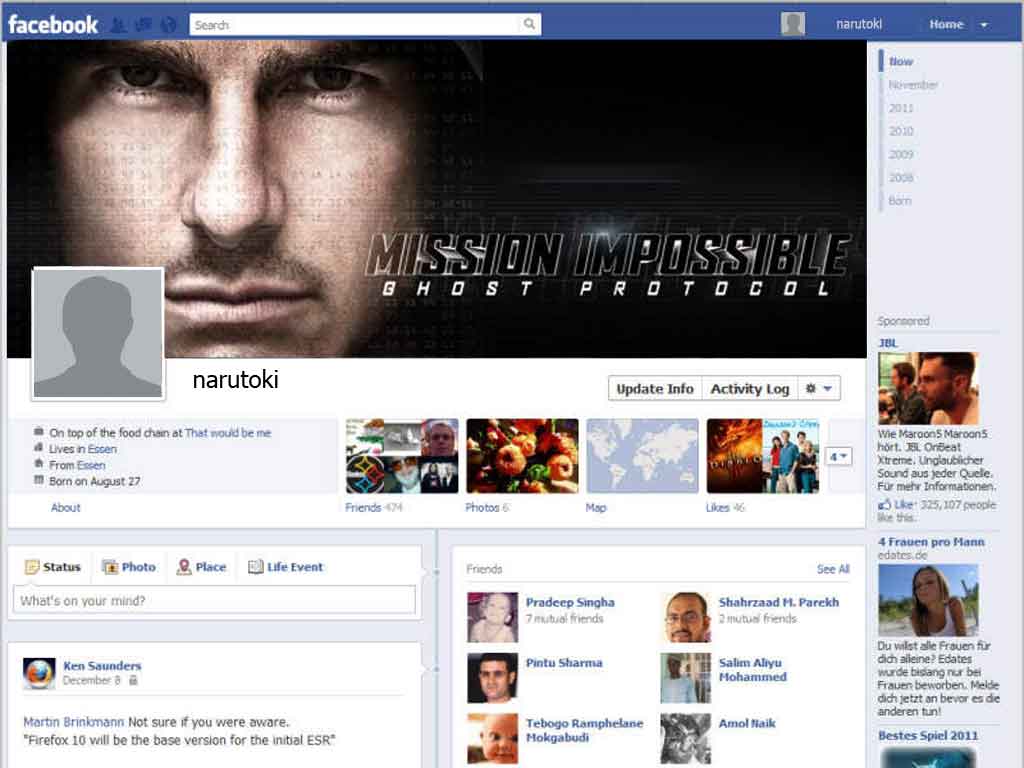1024x768 pixels.
Task: Open Pintu Sharma's profile
Action: pyautogui.click(x=564, y=663)
